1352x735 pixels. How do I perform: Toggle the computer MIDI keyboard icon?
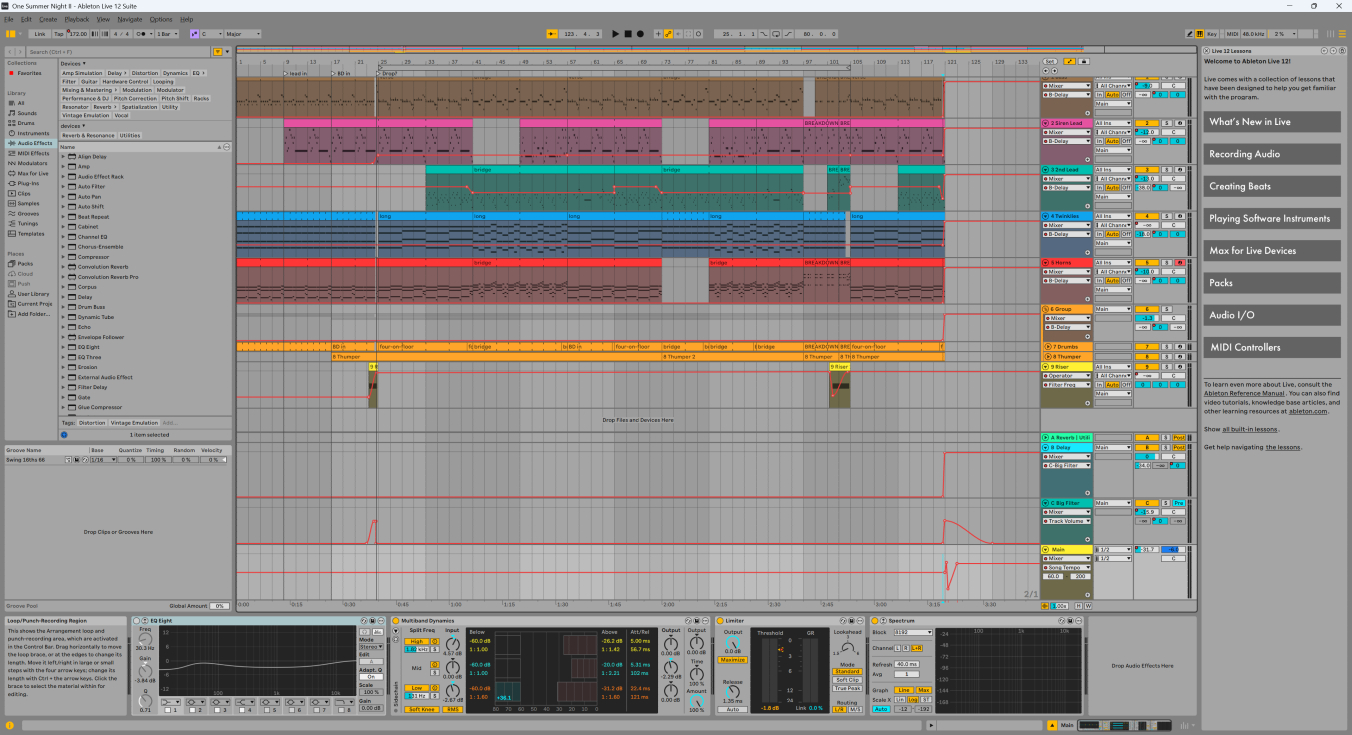tap(1199, 34)
